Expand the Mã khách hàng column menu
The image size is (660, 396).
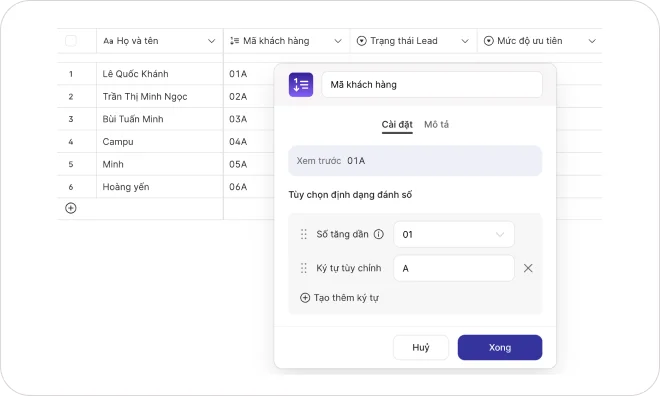click(x=338, y=41)
